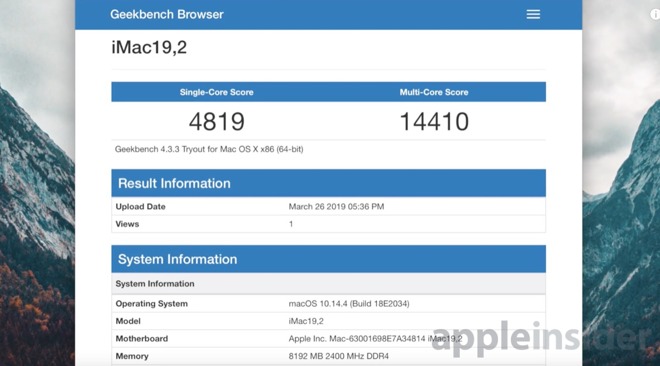
Task: Select the Model value iMac19,2
Action: pos(306,321)
